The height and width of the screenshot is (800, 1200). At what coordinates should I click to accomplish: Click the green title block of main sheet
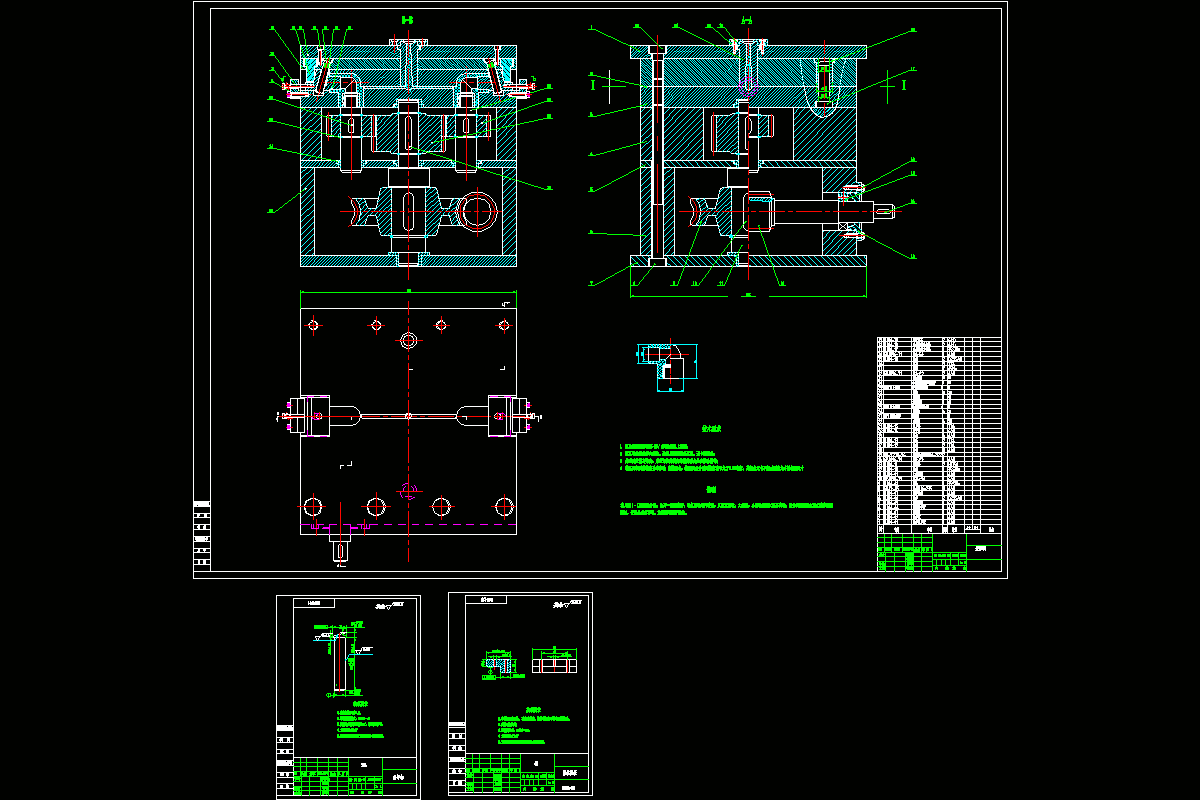click(939, 553)
